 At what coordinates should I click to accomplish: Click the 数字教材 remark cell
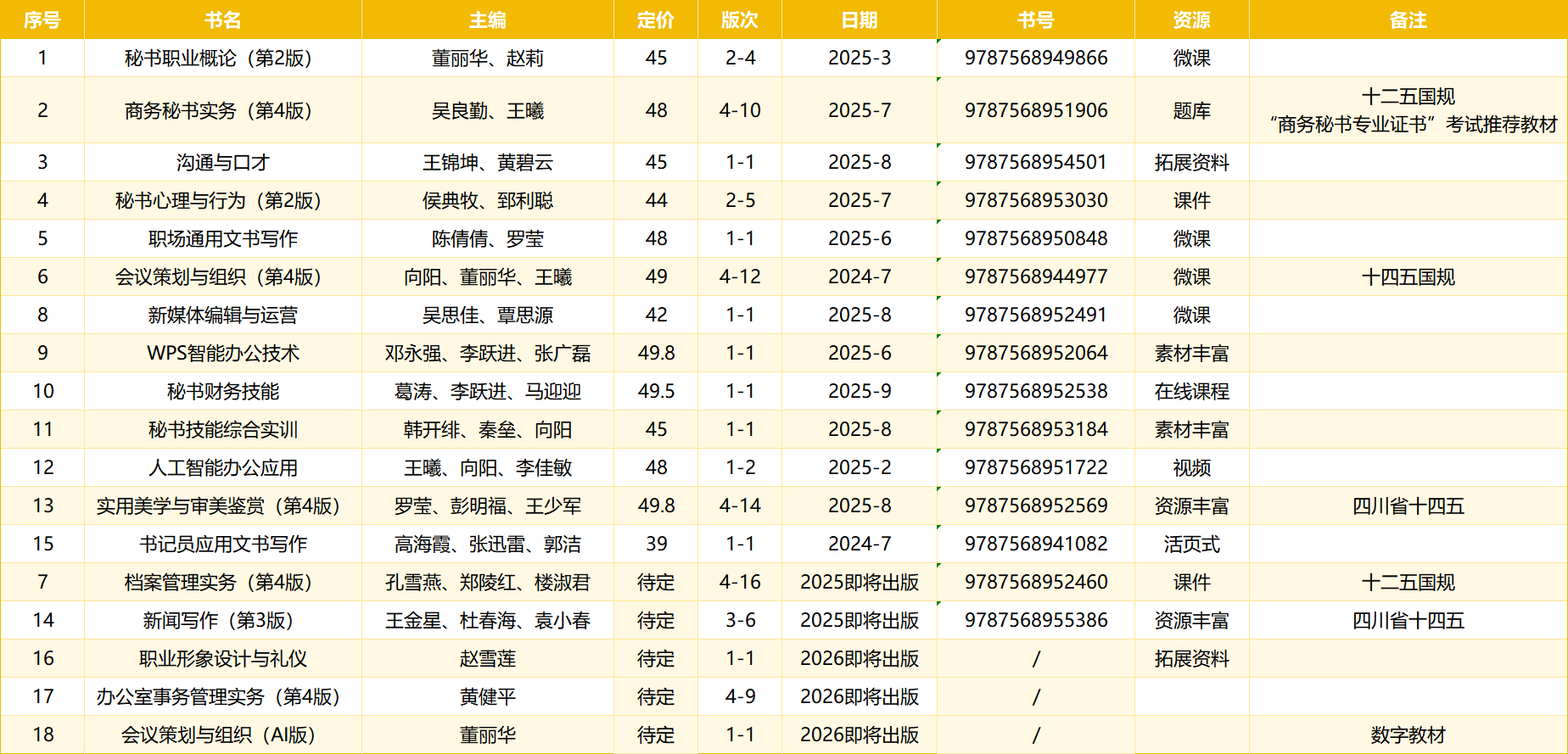coord(1408,735)
